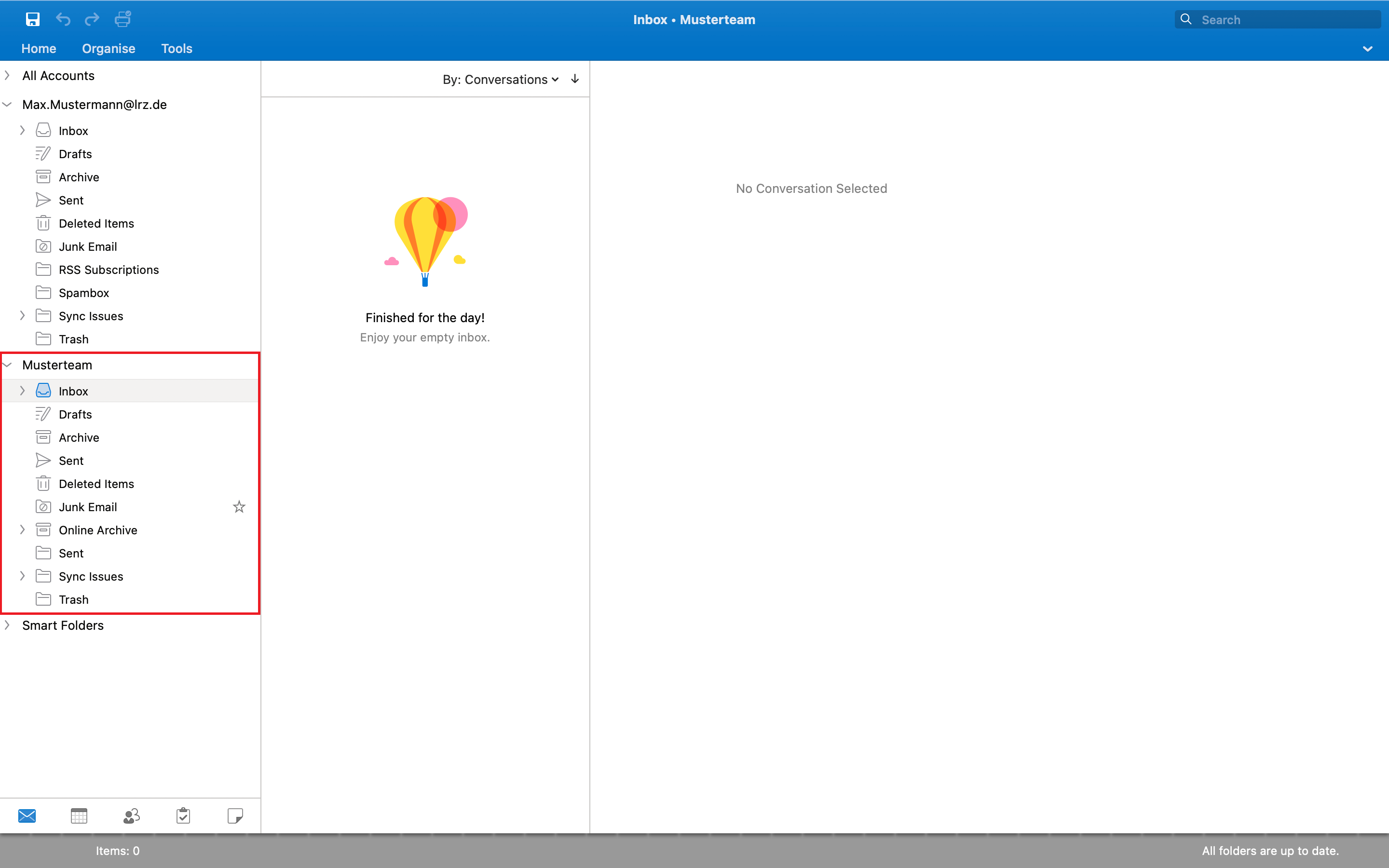Expand the Smart Folders section
Screen dimensions: 1389x868
pyautogui.click(x=7, y=625)
